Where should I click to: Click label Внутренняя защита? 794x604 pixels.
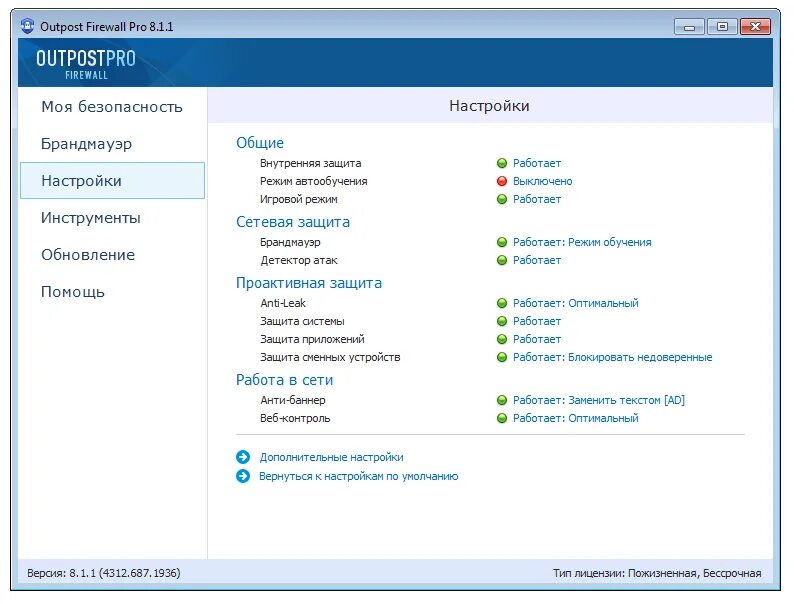click(x=310, y=163)
